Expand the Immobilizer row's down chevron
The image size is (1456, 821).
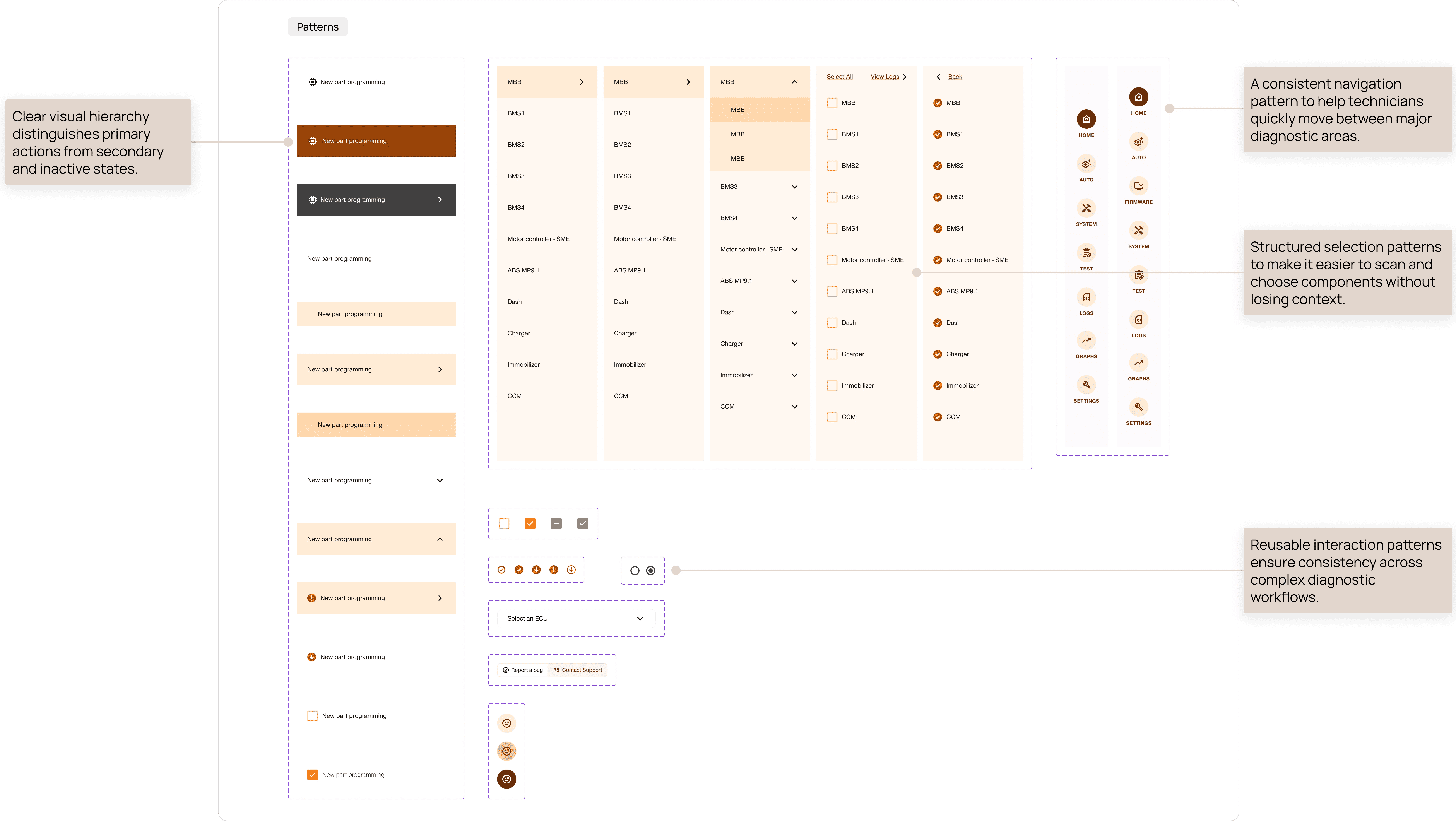[x=794, y=375]
